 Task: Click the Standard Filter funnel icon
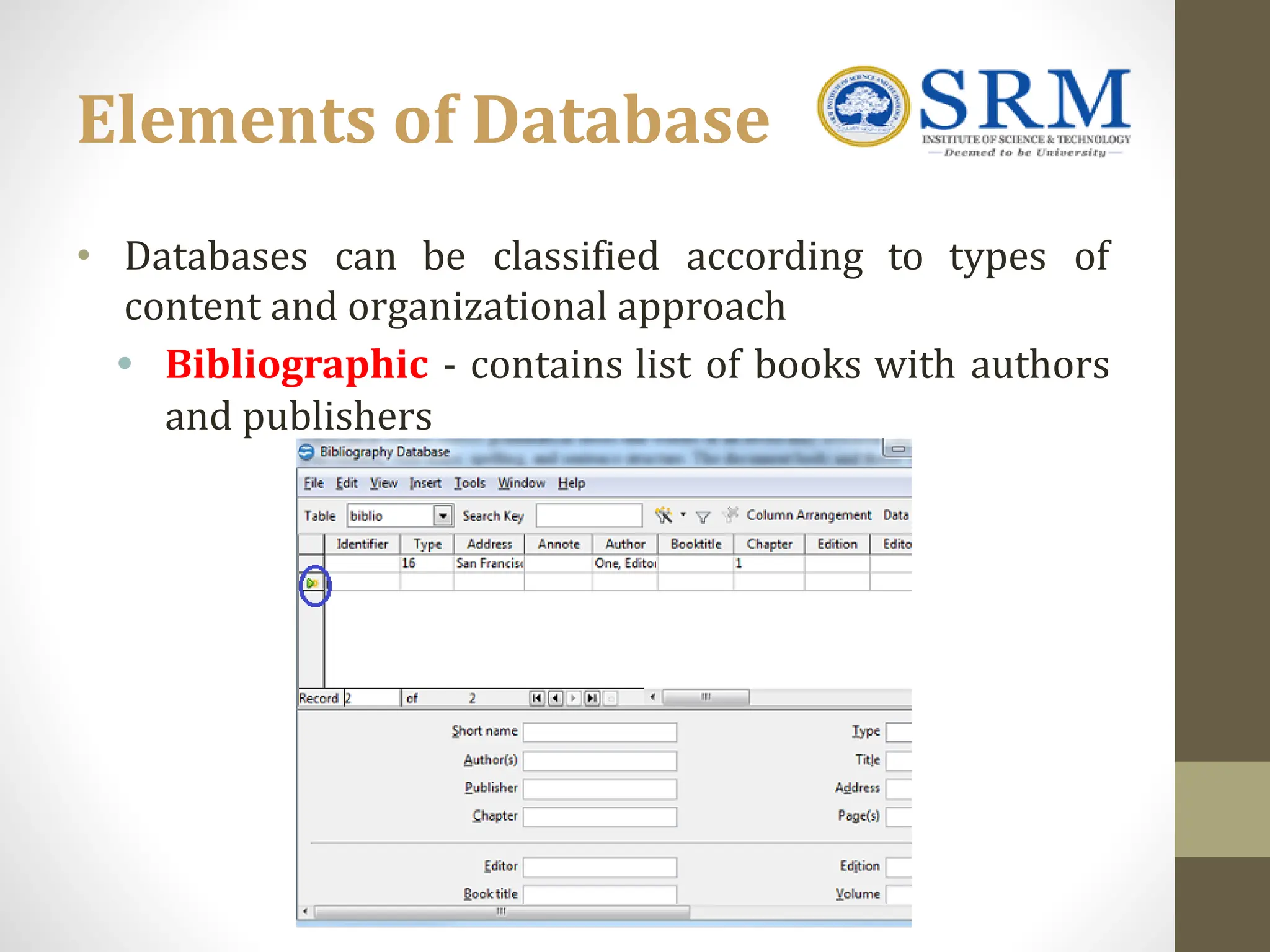pyautogui.click(x=703, y=516)
